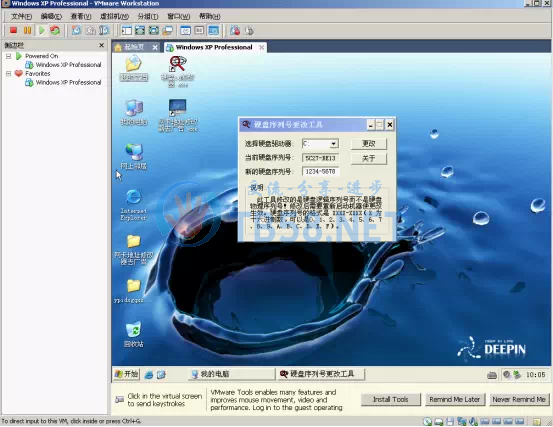Power on the VM with the green play icon

click(x=42, y=30)
